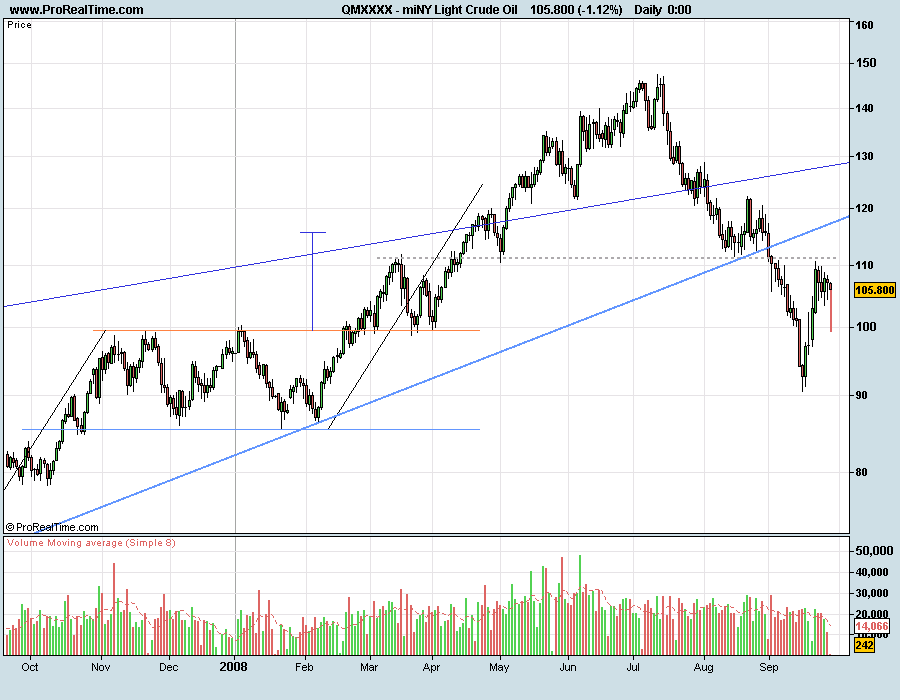Click the Sep date axis label
Screen dimensions: 900x700
pyautogui.click(x=769, y=667)
